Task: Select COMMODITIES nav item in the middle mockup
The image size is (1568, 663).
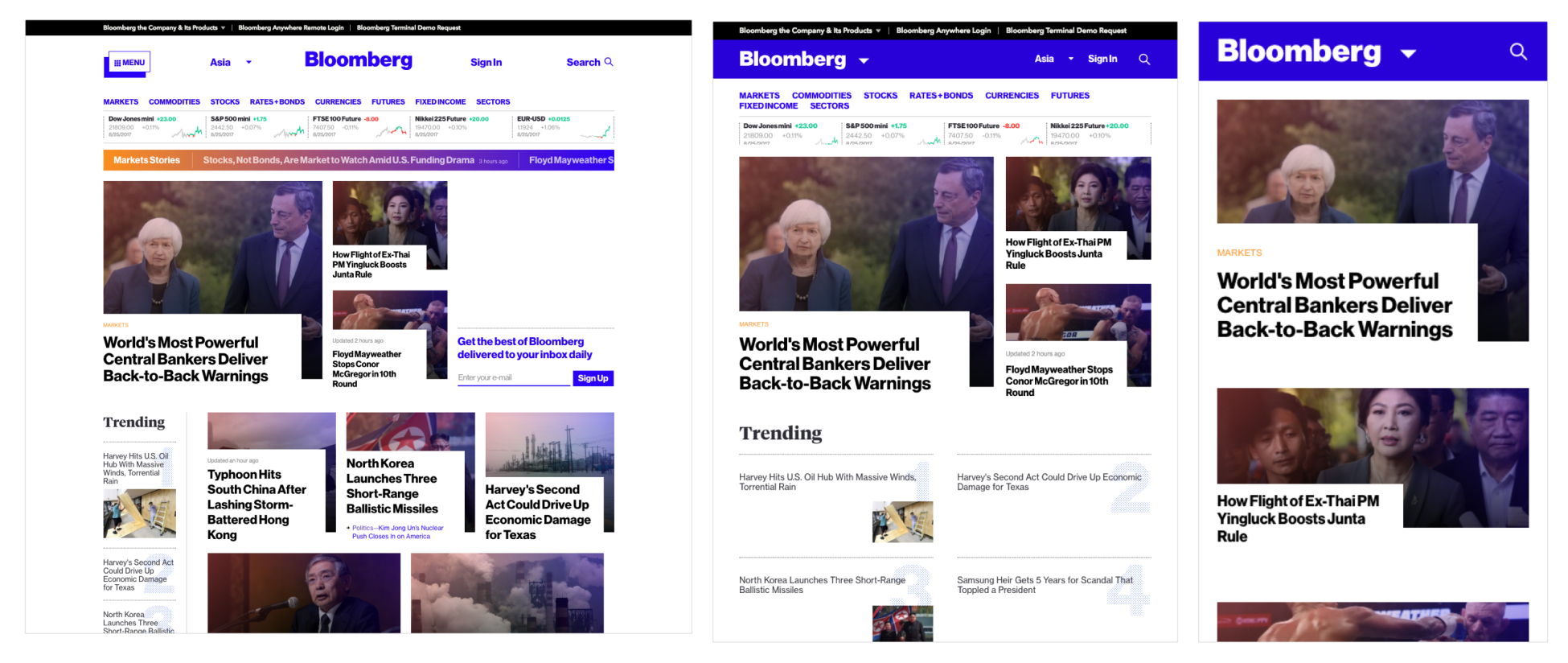Action: (822, 96)
